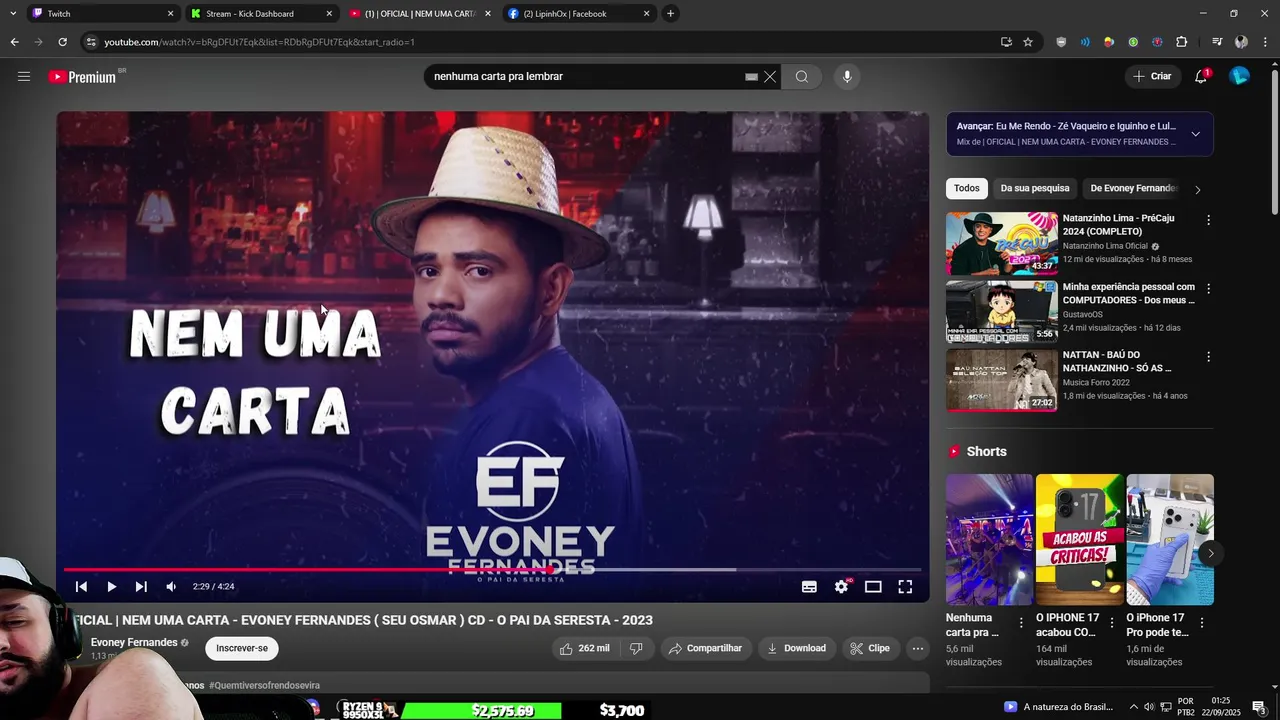The image size is (1280, 720).
Task: Mute the video volume
Action: click(171, 587)
